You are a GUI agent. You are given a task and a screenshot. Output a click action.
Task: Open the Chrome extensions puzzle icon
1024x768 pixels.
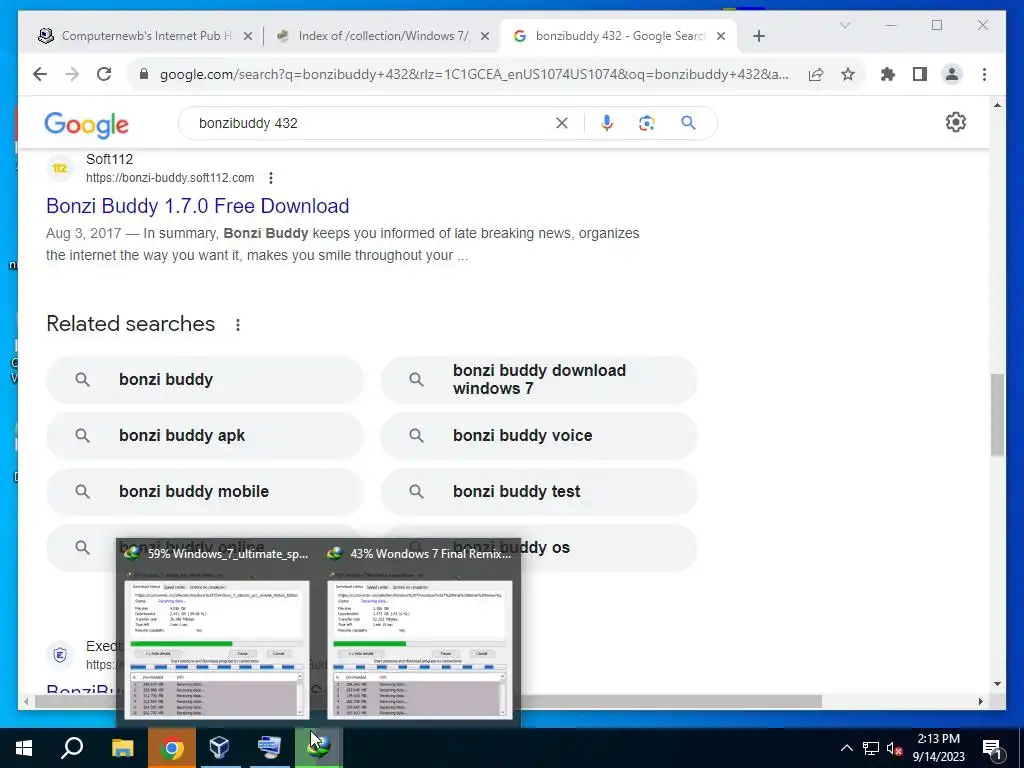[x=888, y=74]
